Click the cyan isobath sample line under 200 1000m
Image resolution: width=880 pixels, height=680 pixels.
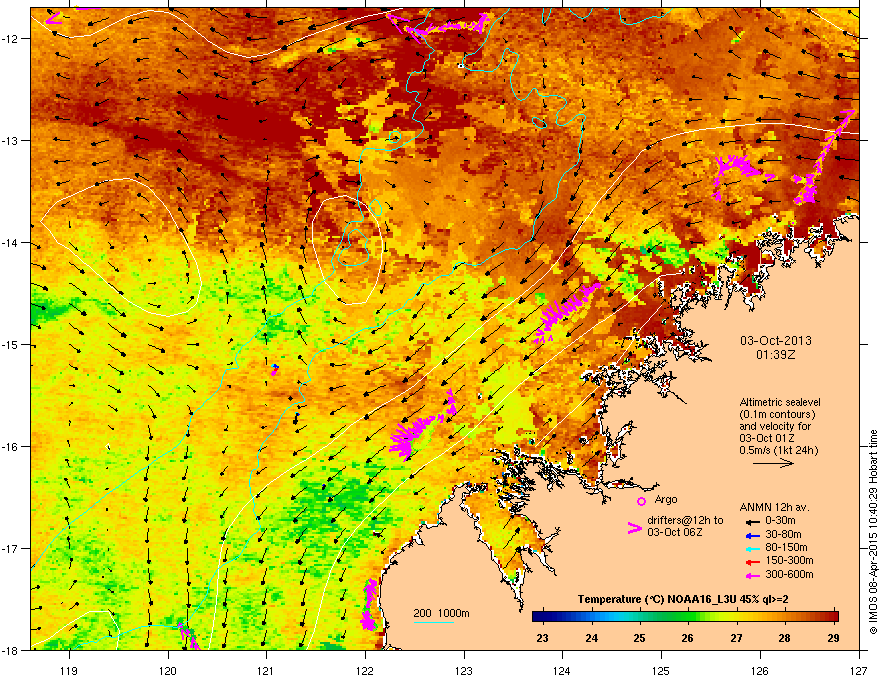(x=434, y=623)
